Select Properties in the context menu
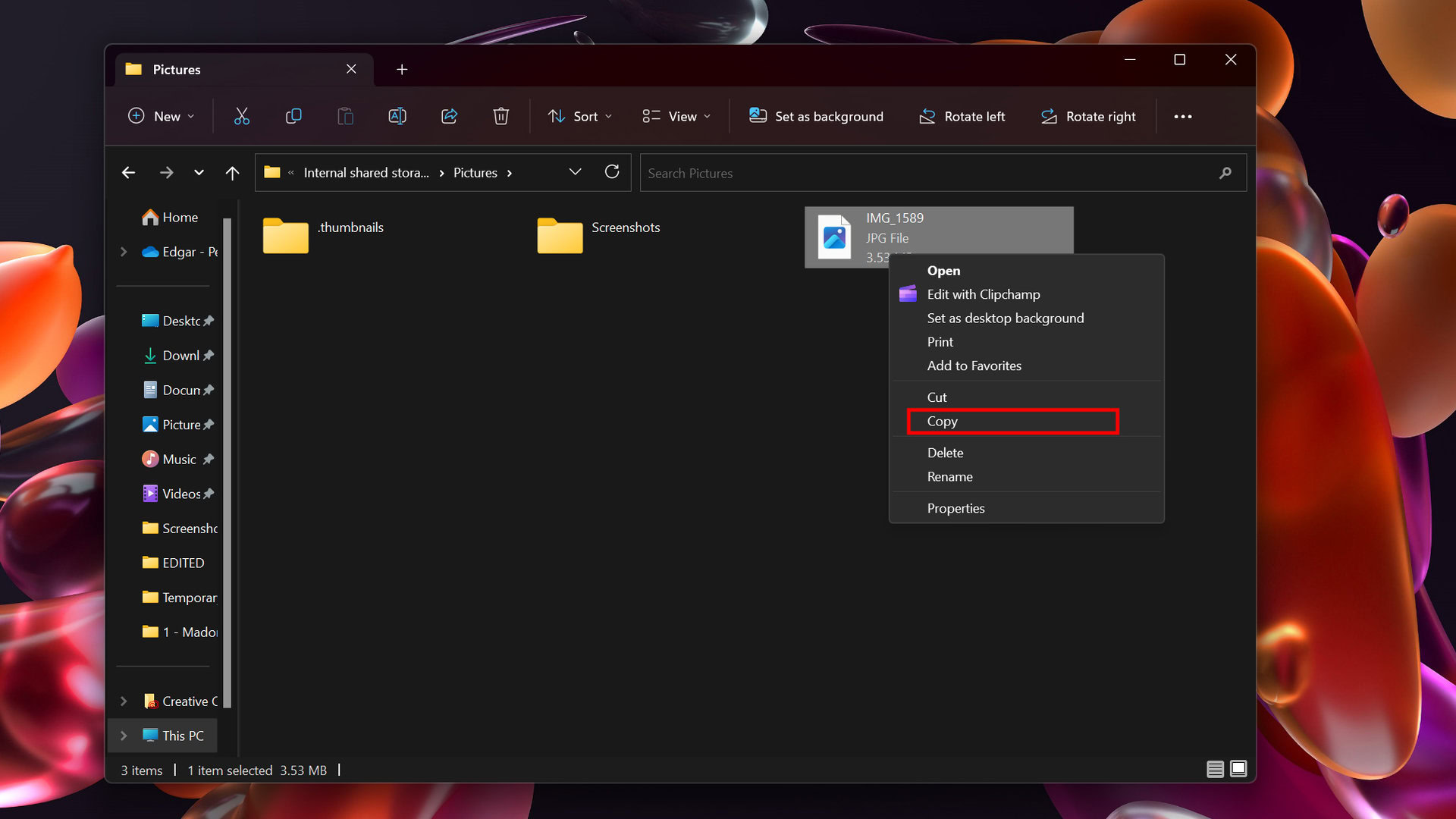 pyautogui.click(x=955, y=508)
